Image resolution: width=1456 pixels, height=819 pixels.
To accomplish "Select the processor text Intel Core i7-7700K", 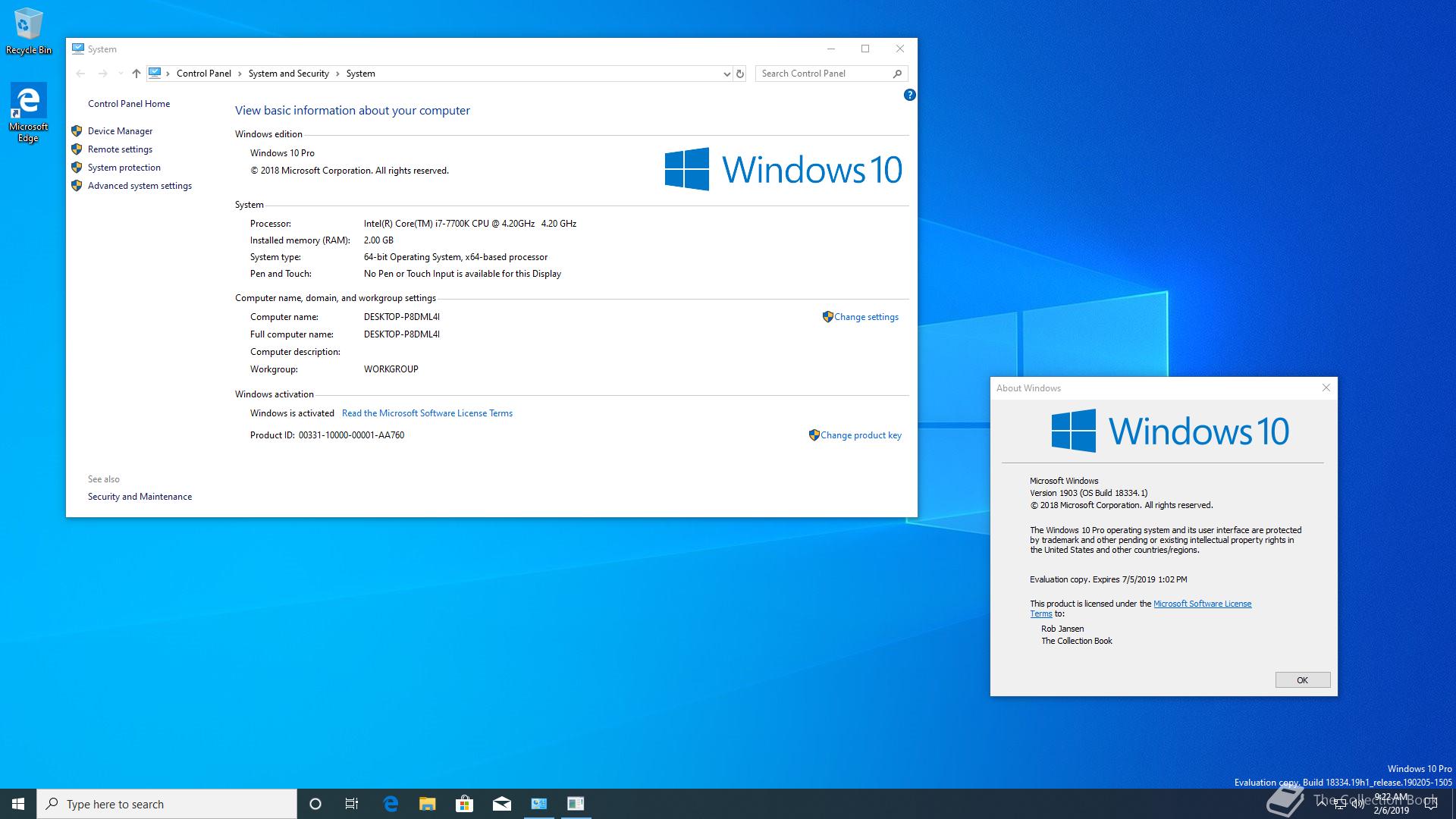I will pyautogui.click(x=470, y=224).
